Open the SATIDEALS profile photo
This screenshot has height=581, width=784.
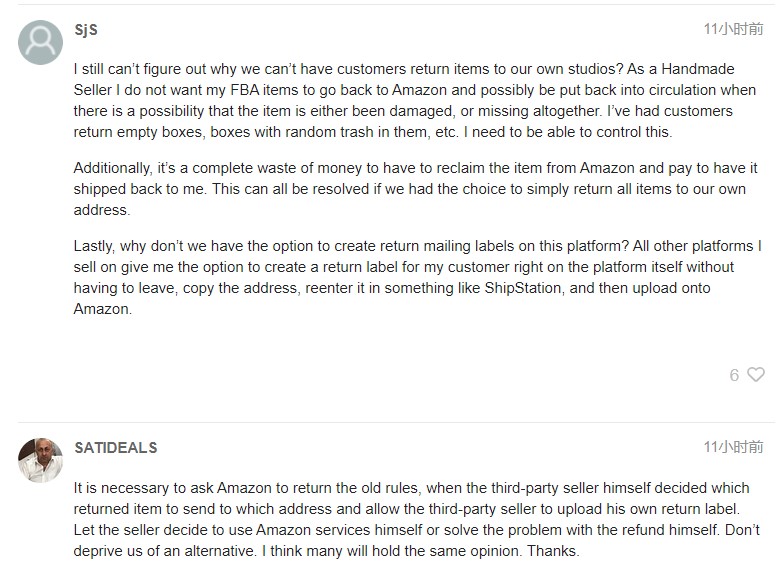tap(40, 460)
